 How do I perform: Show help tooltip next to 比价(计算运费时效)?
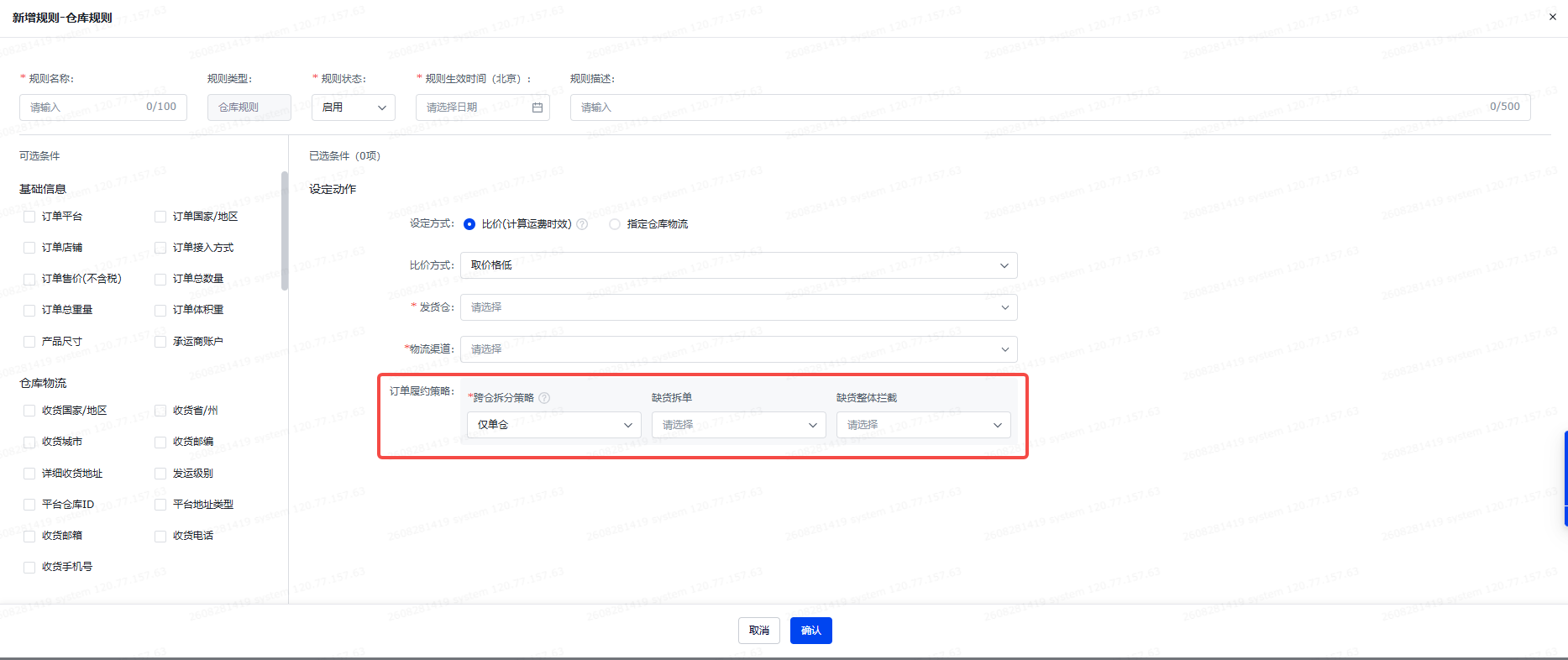click(x=582, y=224)
